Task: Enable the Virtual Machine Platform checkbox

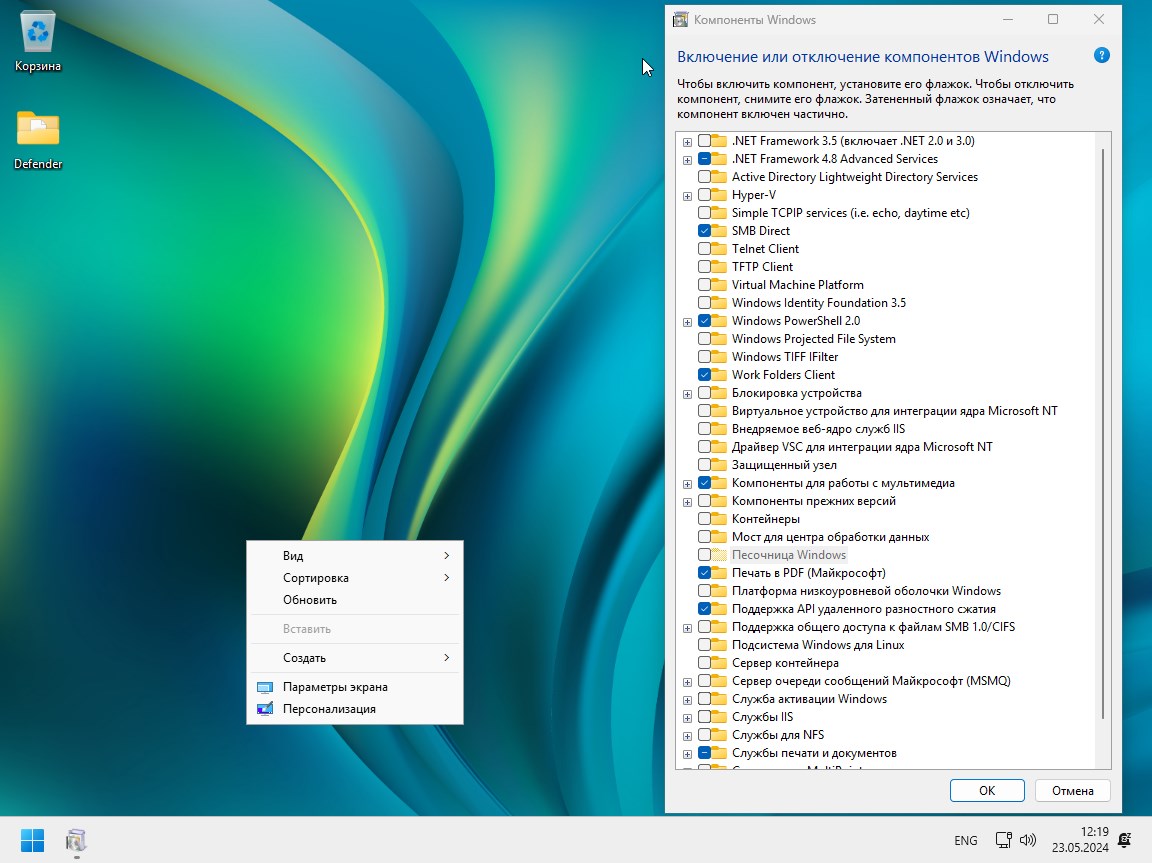Action: pyautogui.click(x=704, y=285)
